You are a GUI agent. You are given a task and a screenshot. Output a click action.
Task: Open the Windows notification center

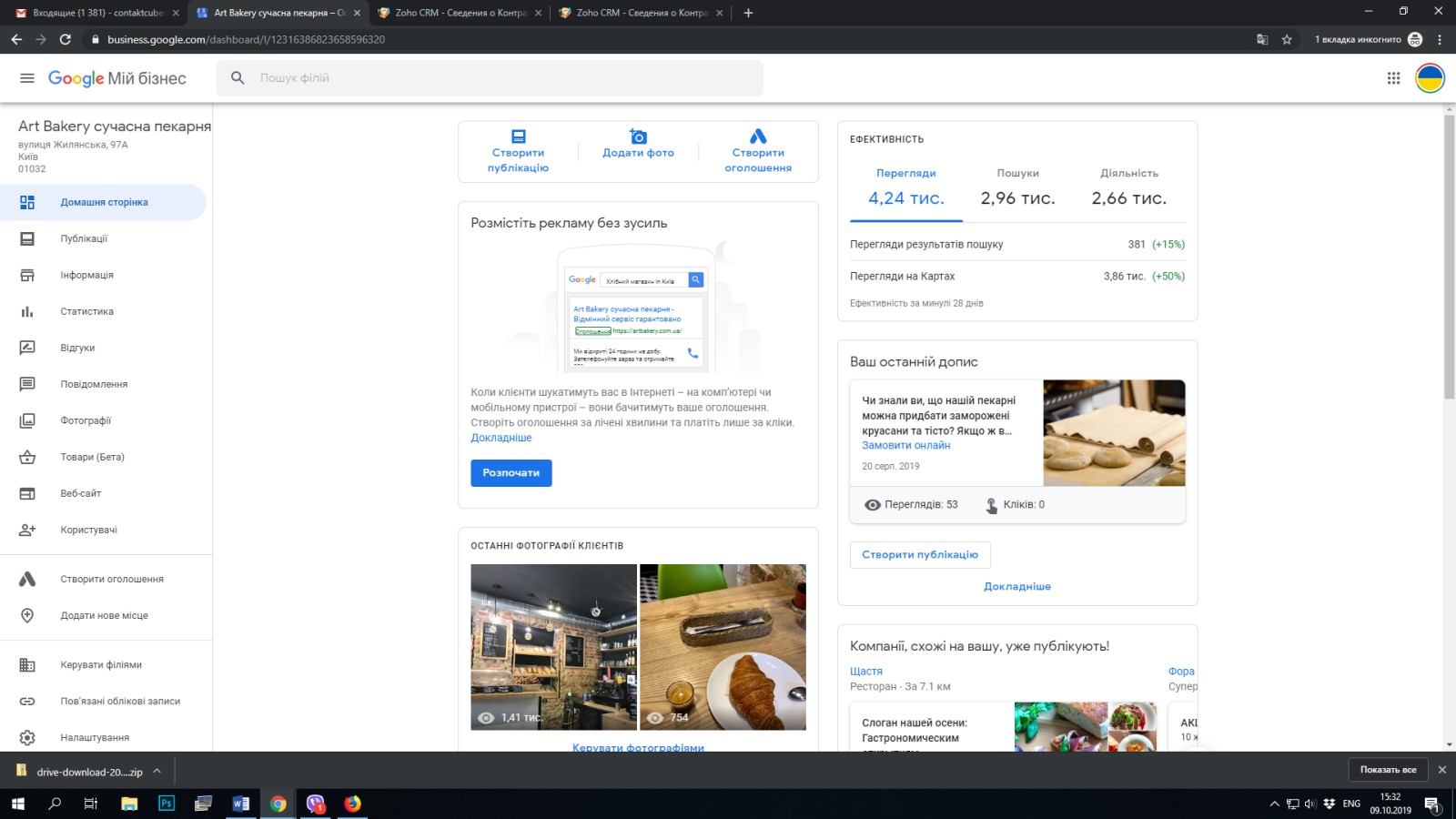click(x=1432, y=804)
